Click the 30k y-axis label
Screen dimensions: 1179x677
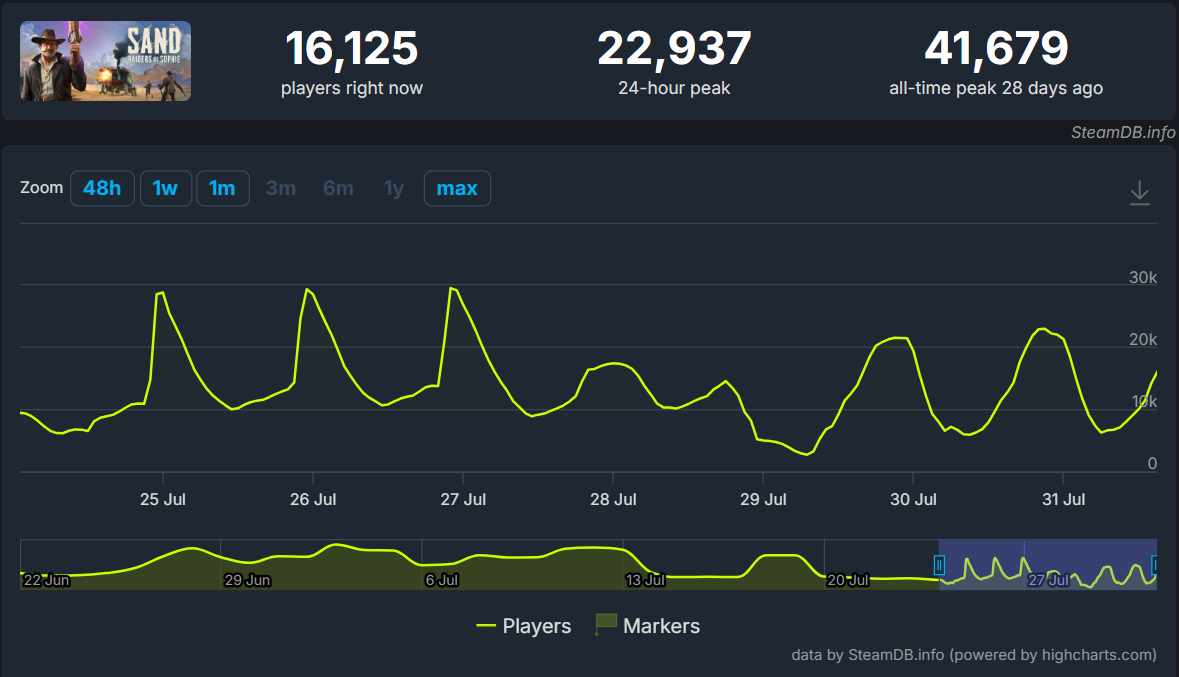[x=1143, y=278]
